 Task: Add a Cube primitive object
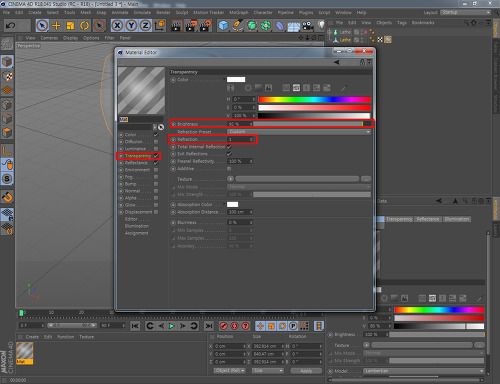(x=223, y=25)
